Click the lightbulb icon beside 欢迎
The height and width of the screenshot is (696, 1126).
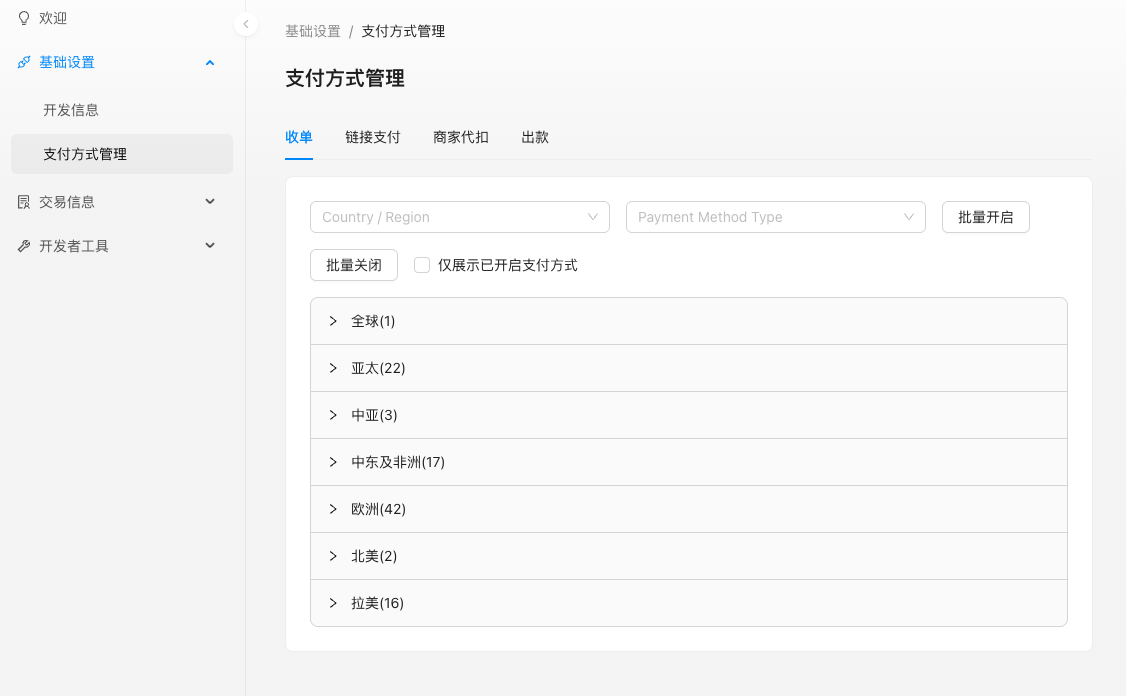(x=24, y=18)
